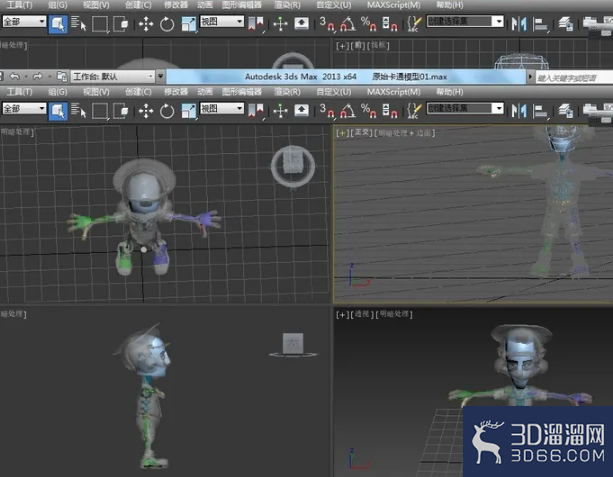Click Align tool in toolbar beneath the title bar
The image size is (613, 477).
tap(541, 111)
